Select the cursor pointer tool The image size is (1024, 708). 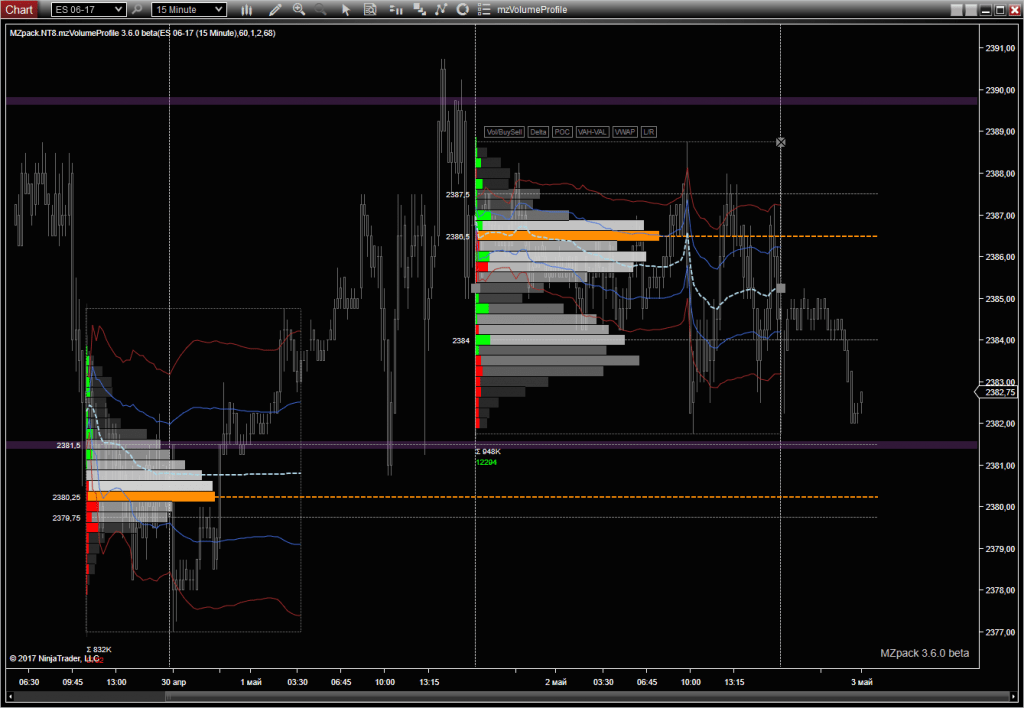point(346,9)
